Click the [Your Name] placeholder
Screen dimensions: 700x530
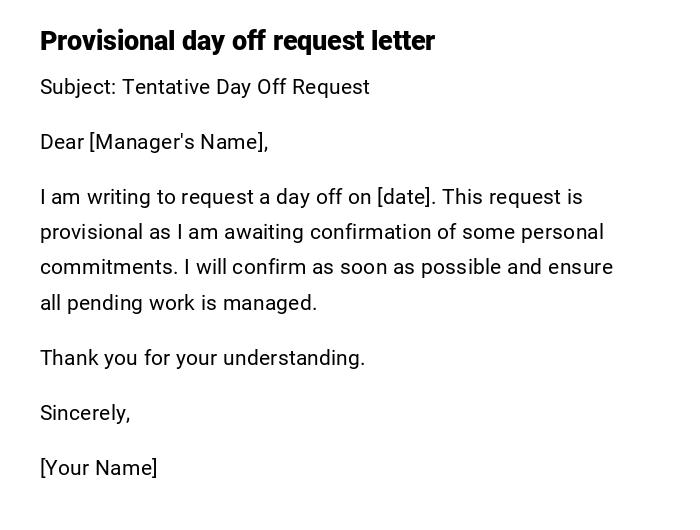[x=98, y=468]
